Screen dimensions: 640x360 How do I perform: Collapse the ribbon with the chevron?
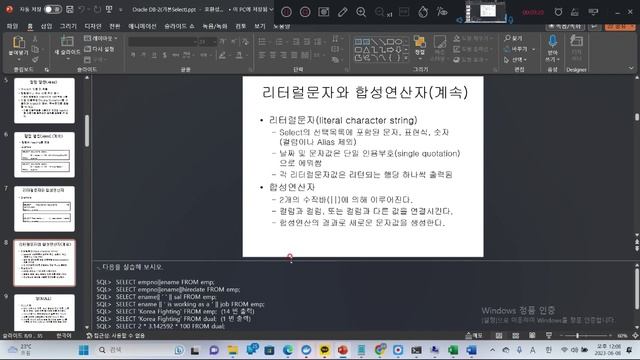click(x=631, y=69)
